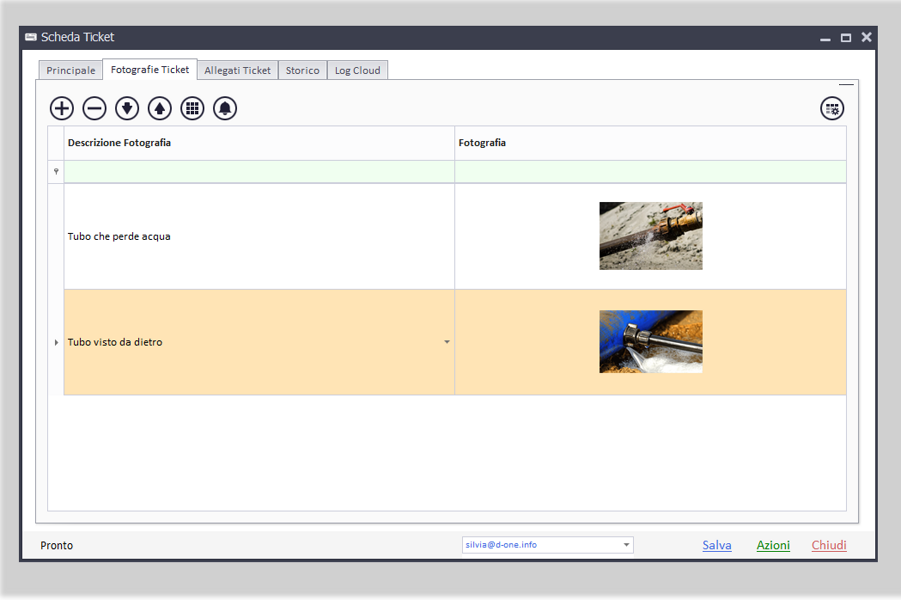Click the Chiudi link
This screenshot has width=901, height=600.
coord(829,545)
